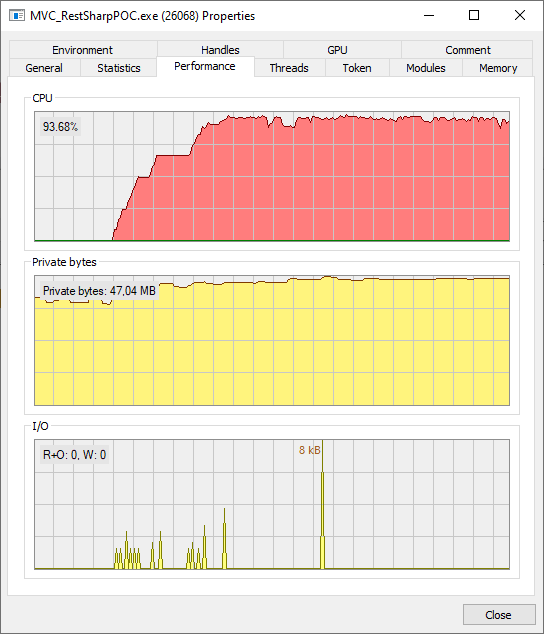Click the 93.68% CPU value label
Screen dimensions: 544x634
pyautogui.click(x=60, y=127)
